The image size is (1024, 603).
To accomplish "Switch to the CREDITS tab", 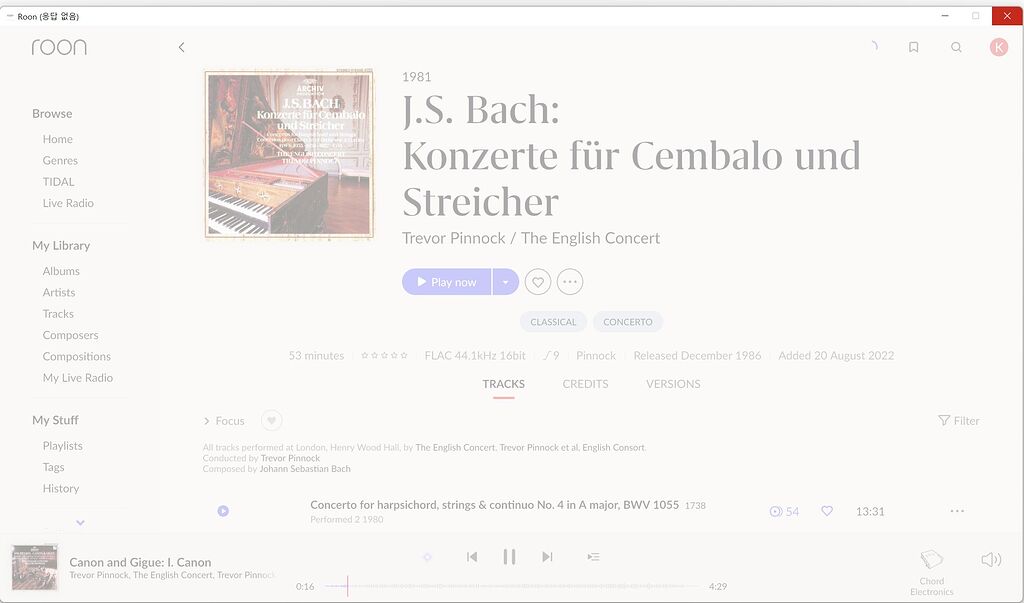I will [585, 384].
